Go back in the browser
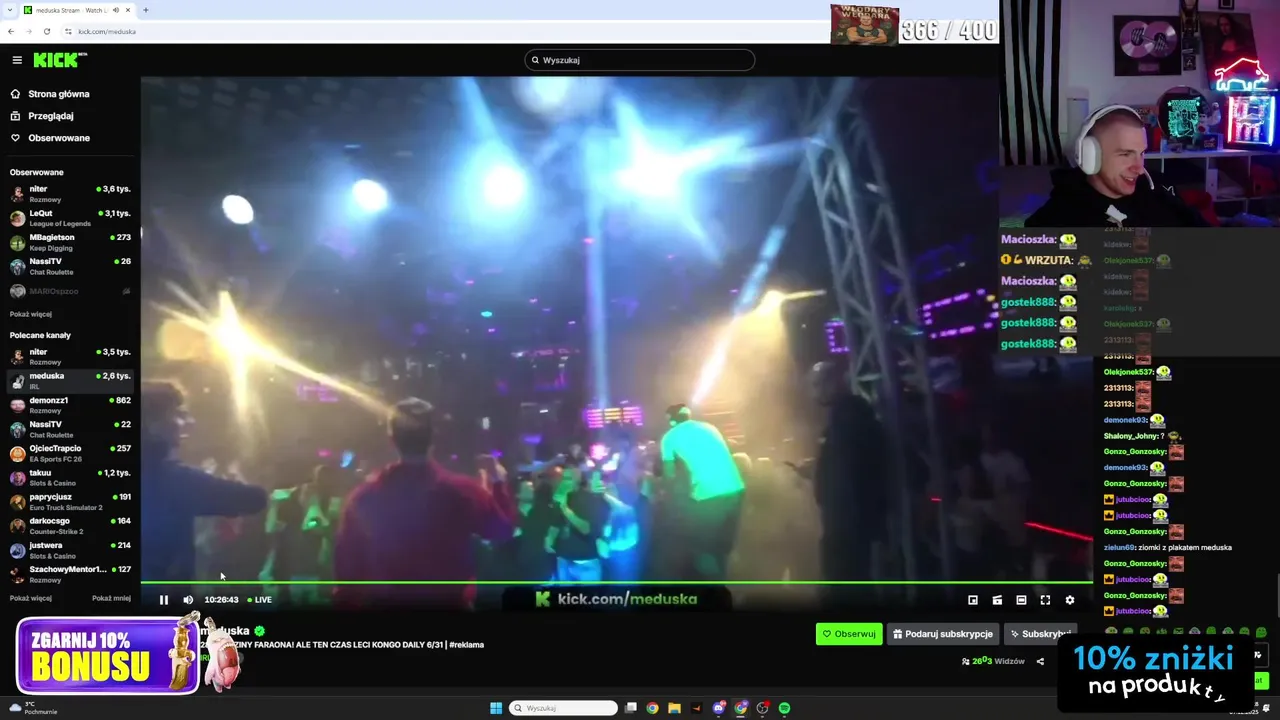This screenshot has width=1280, height=720. click(11, 31)
